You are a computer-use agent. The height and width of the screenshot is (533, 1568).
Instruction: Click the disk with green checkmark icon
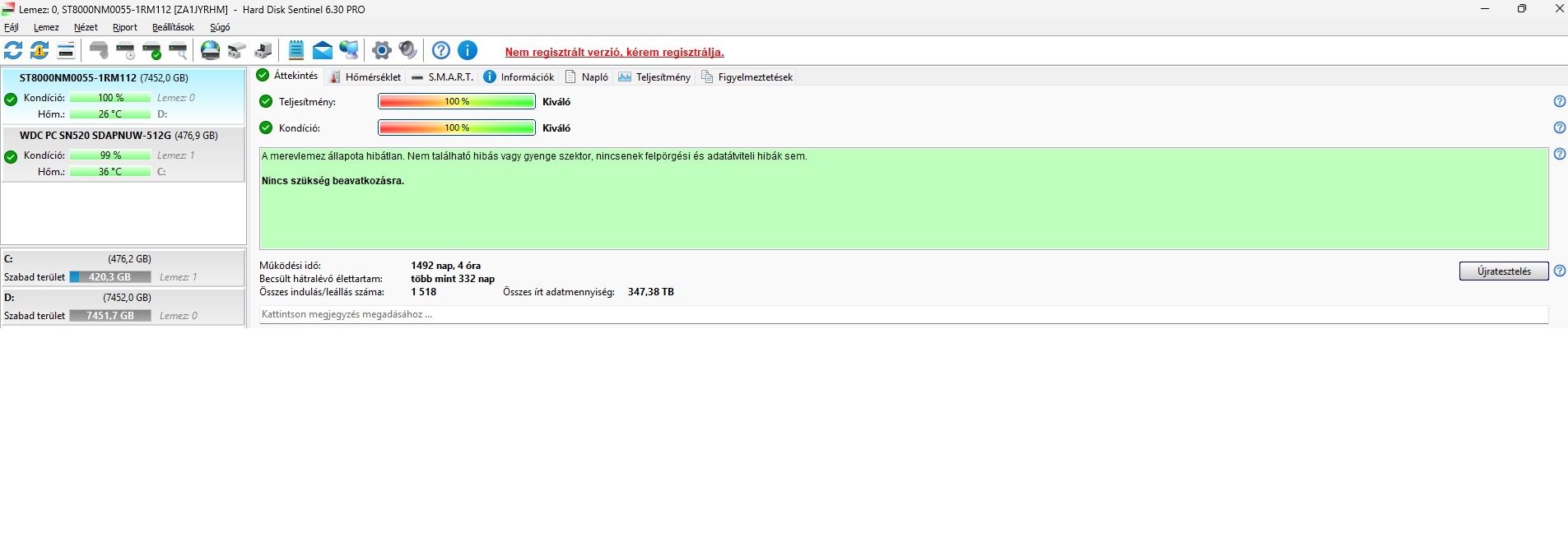pyautogui.click(x=151, y=50)
